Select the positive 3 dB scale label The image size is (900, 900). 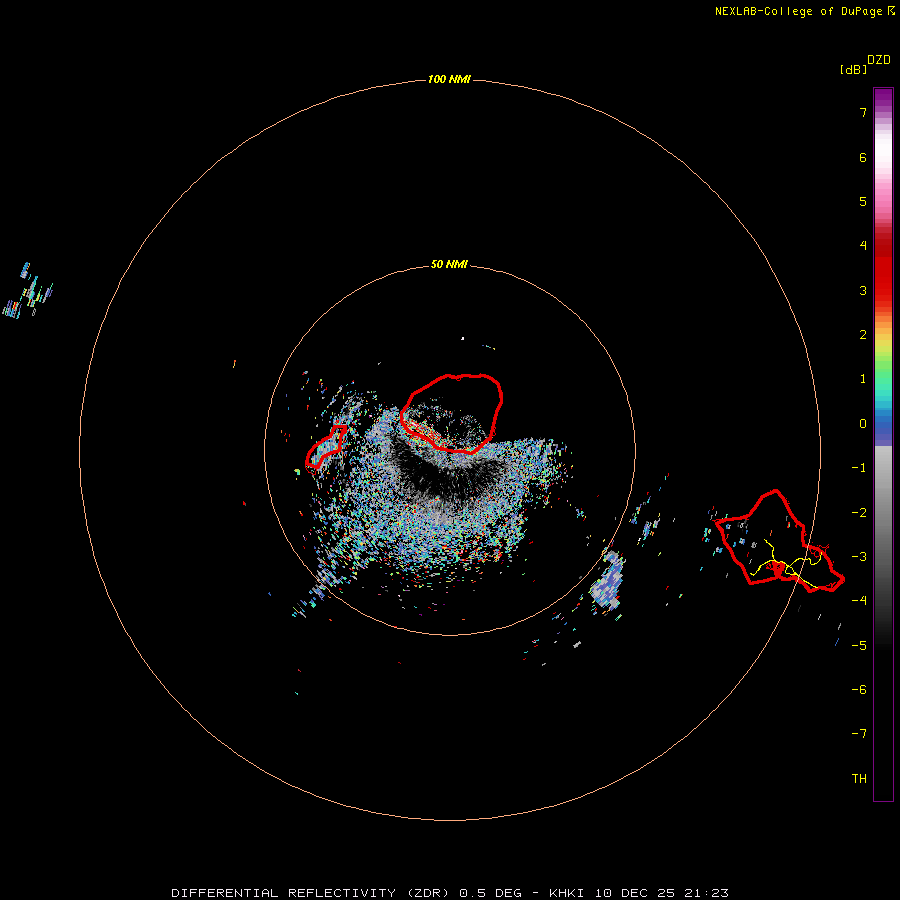click(x=863, y=290)
